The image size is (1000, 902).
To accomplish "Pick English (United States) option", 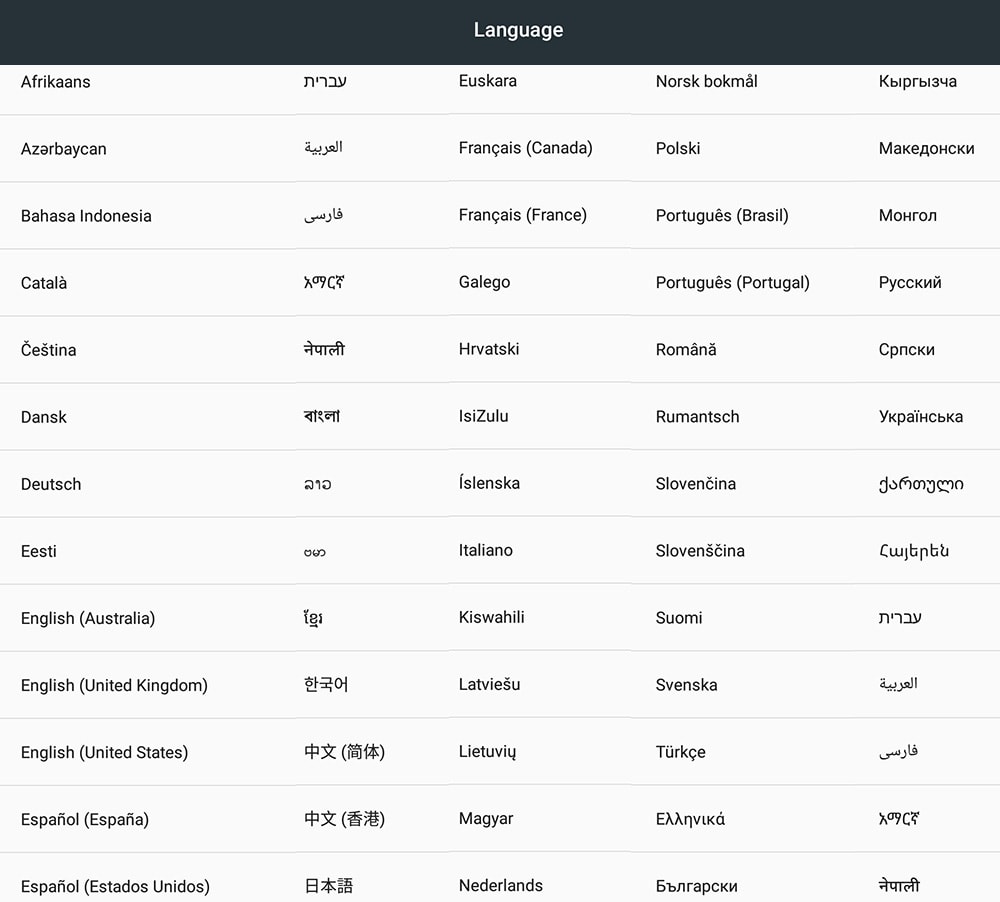I will [x=104, y=752].
